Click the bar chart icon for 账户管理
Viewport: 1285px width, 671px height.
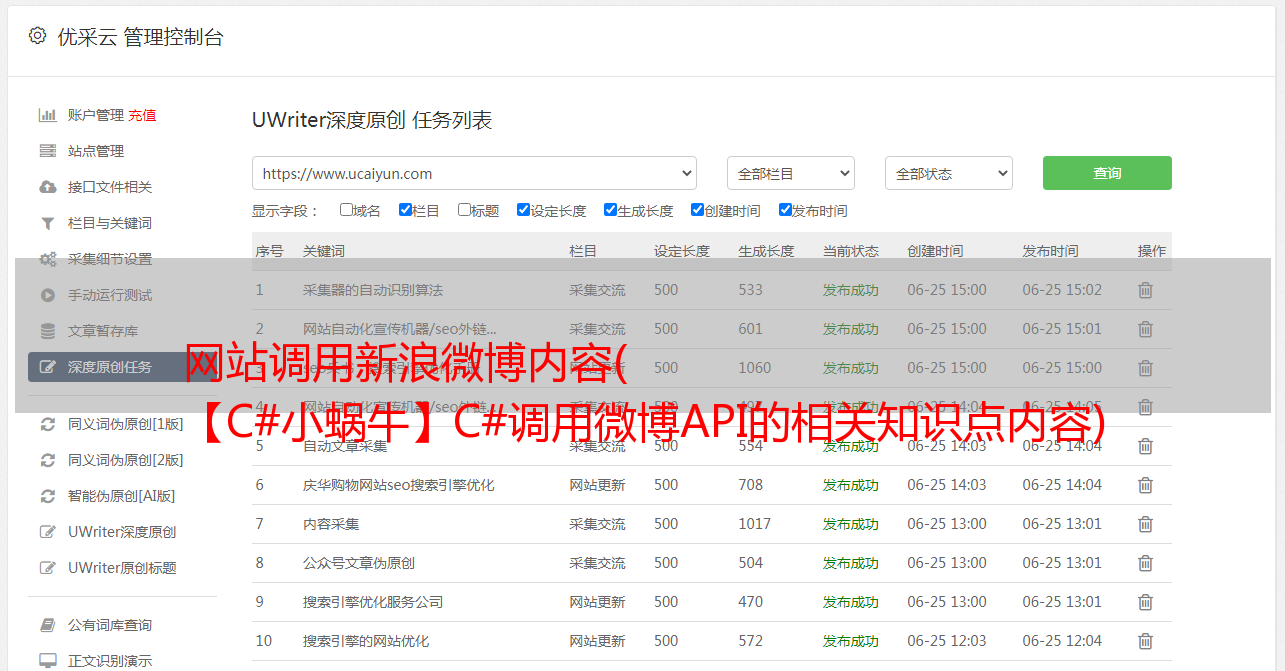(x=47, y=115)
